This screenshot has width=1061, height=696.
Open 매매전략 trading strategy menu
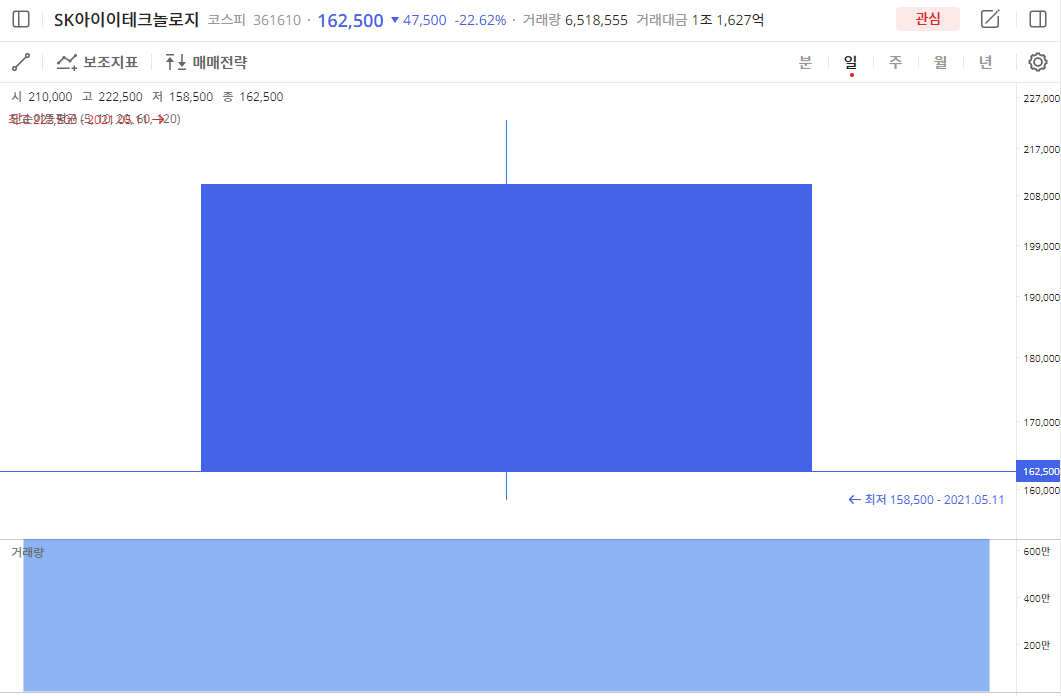coord(206,62)
